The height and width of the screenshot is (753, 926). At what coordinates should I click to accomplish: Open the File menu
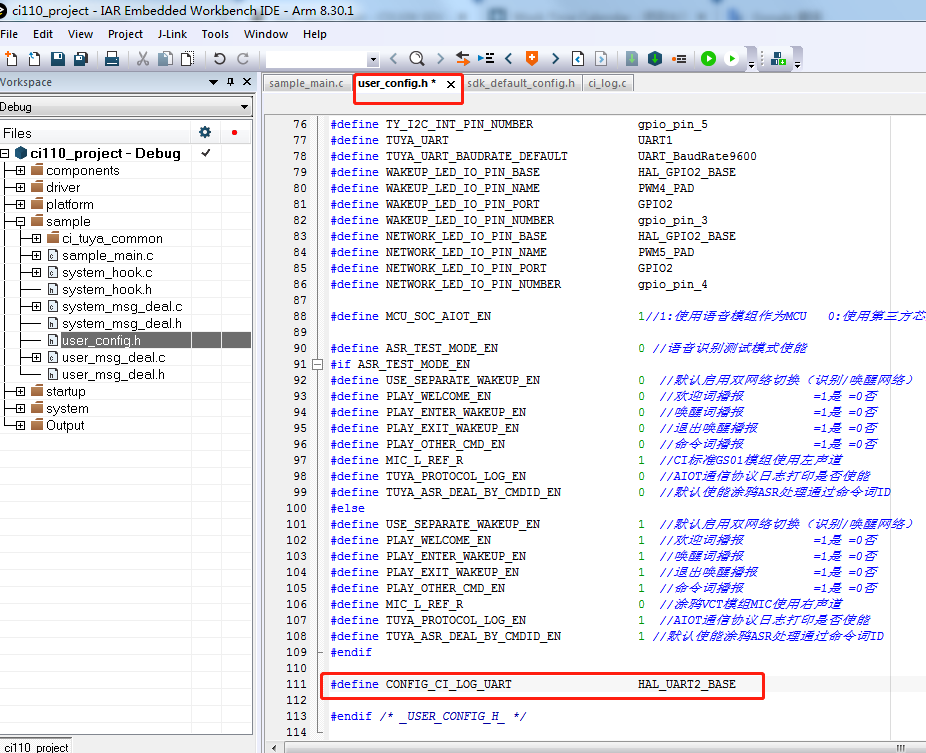pyautogui.click(x=9, y=34)
